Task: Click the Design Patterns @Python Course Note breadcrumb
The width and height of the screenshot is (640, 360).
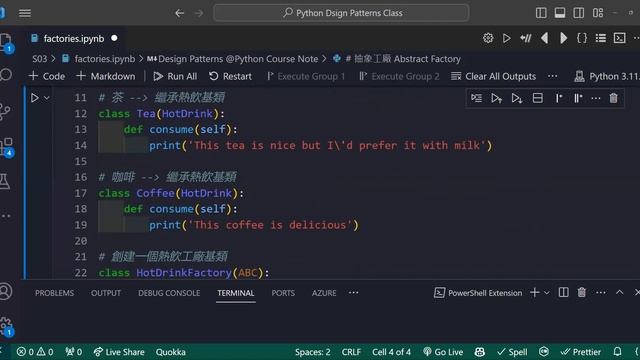Action: (x=238, y=59)
